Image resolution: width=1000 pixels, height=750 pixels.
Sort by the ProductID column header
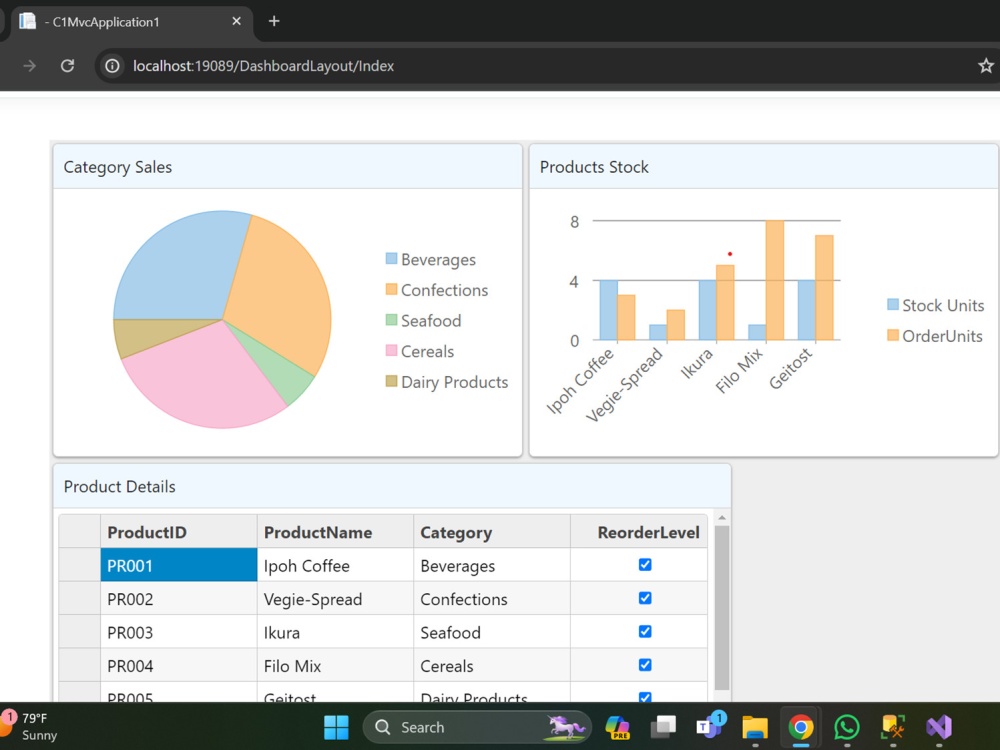coord(179,532)
